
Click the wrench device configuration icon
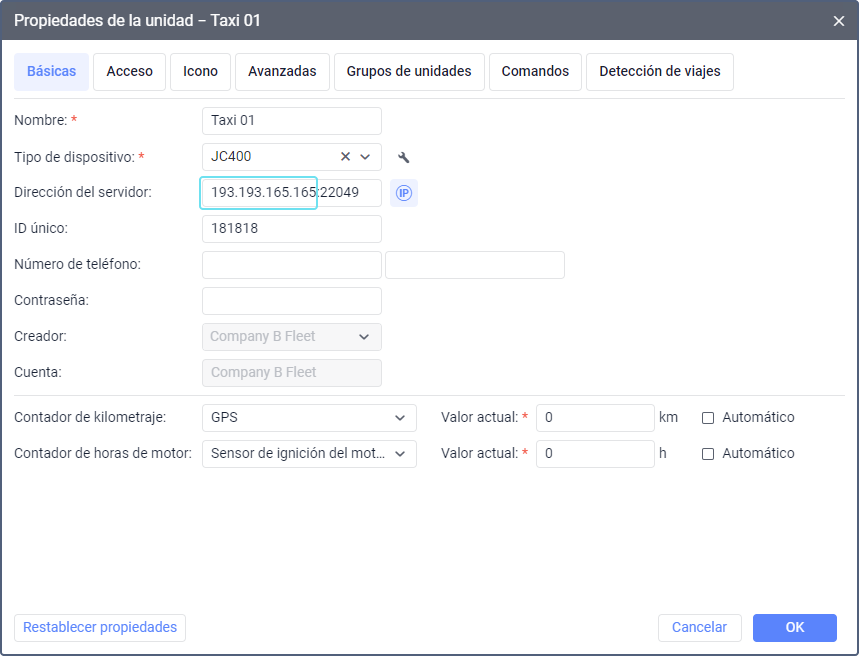click(x=404, y=157)
